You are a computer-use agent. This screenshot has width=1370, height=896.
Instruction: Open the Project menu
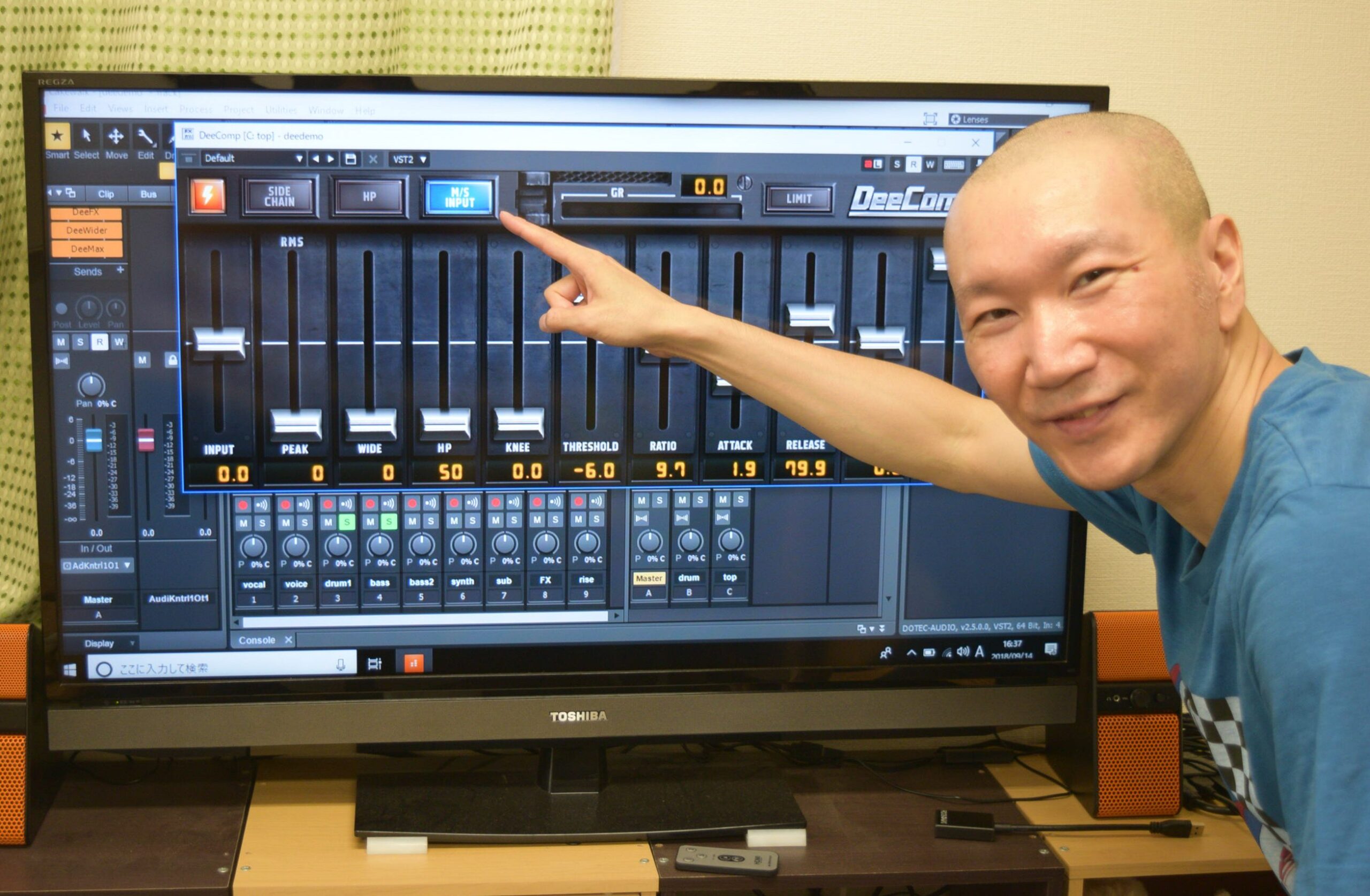click(238, 109)
